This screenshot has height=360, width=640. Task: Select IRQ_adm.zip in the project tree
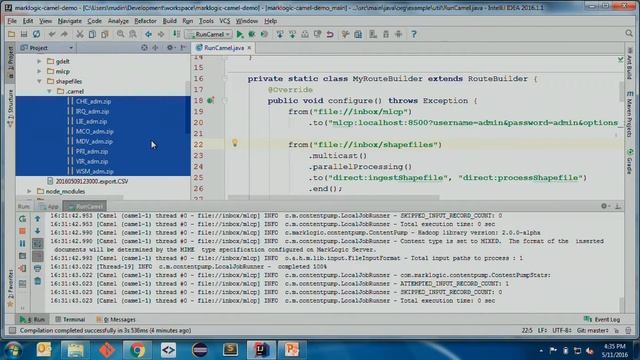(x=92, y=111)
